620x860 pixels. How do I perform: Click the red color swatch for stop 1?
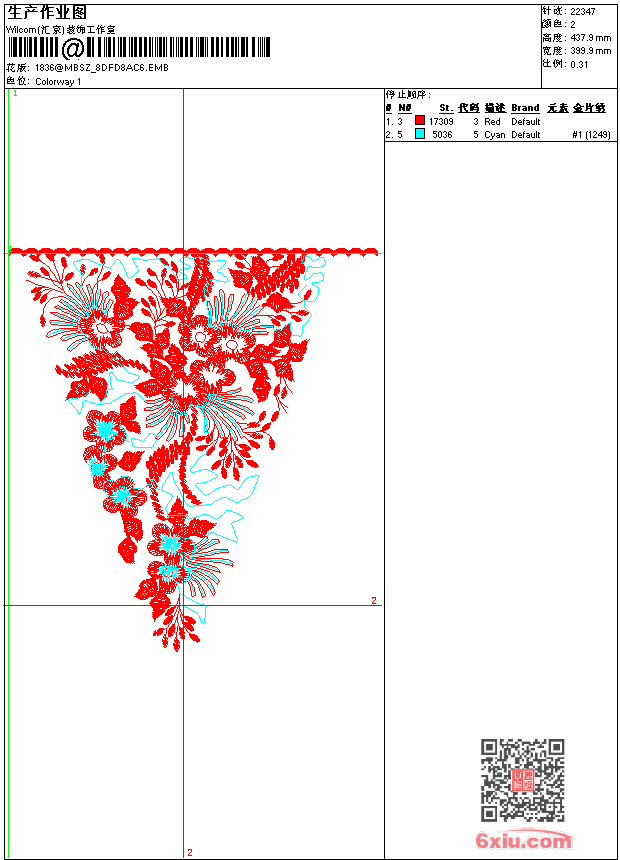coord(420,120)
